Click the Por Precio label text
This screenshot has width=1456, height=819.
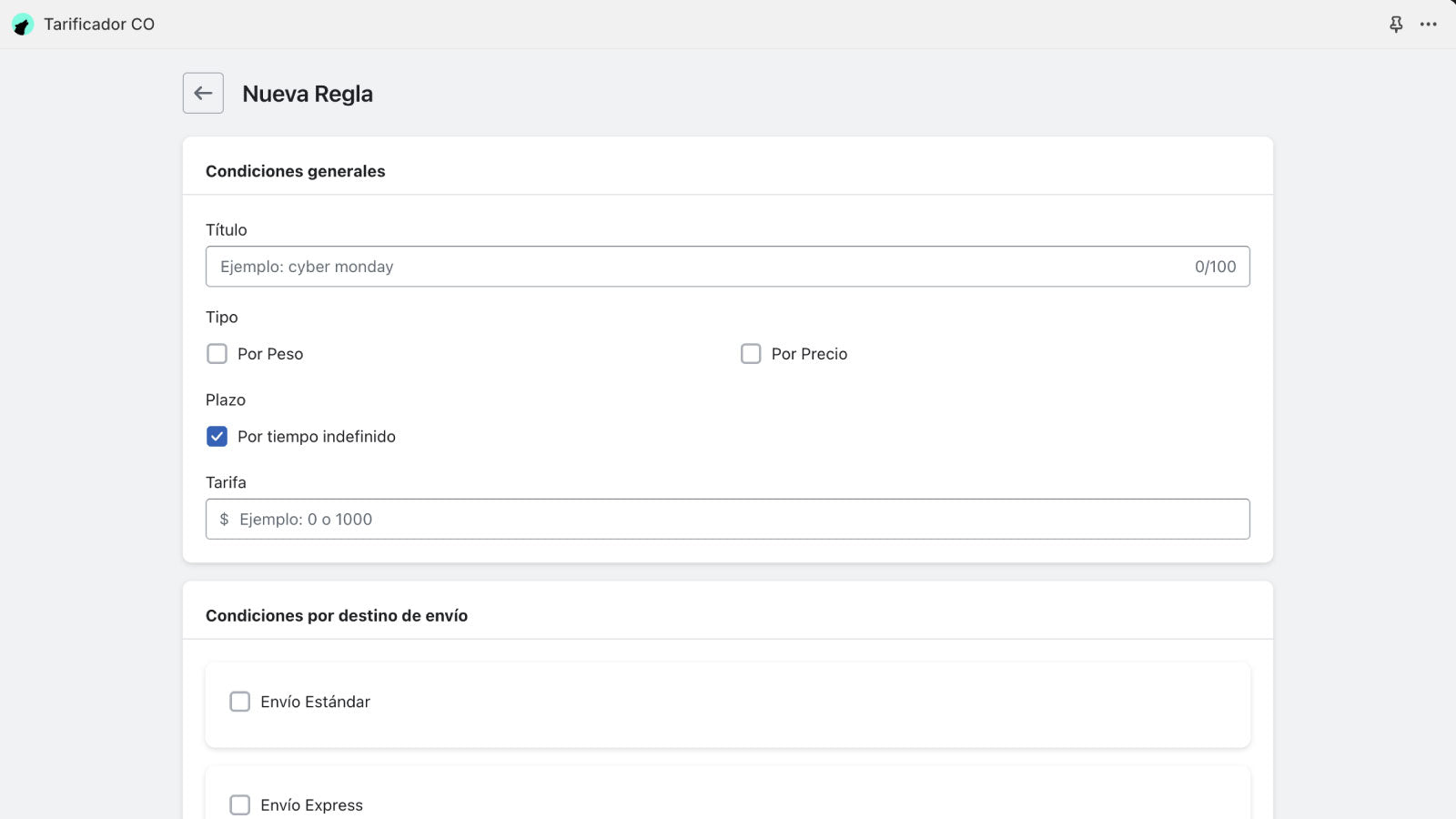click(x=809, y=354)
